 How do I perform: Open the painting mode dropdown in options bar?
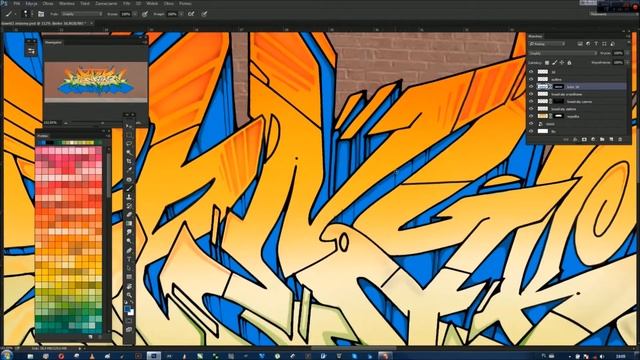click(82, 14)
